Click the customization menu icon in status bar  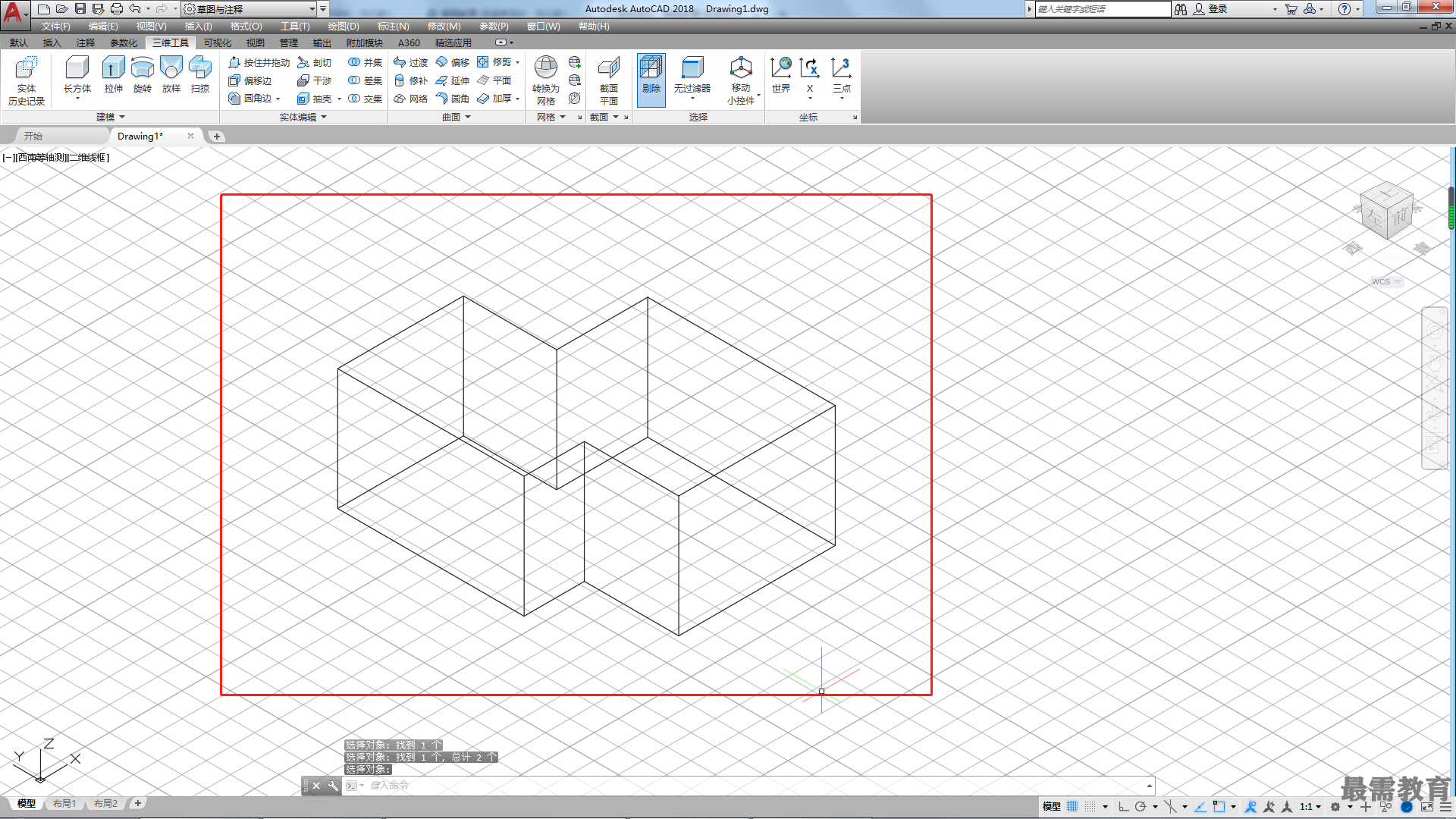coord(1445,807)
